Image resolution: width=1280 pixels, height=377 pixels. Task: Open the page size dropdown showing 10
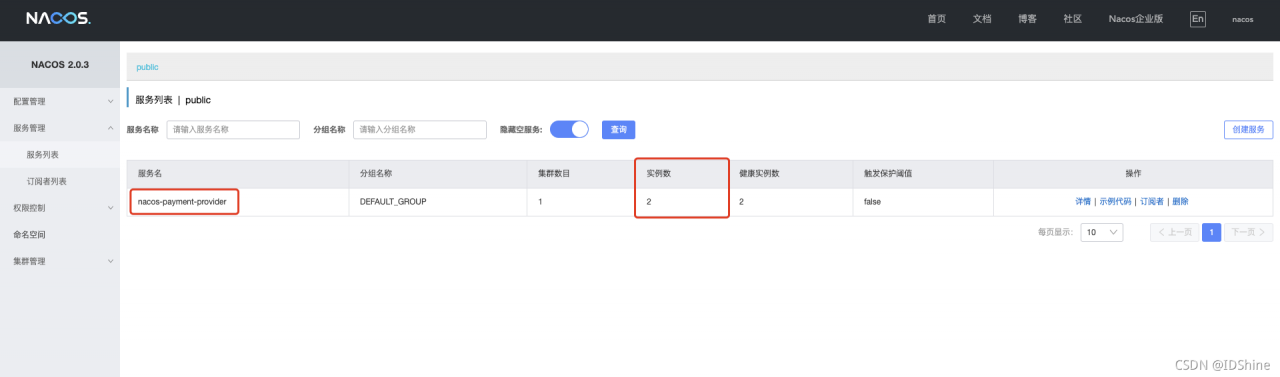1102,232
